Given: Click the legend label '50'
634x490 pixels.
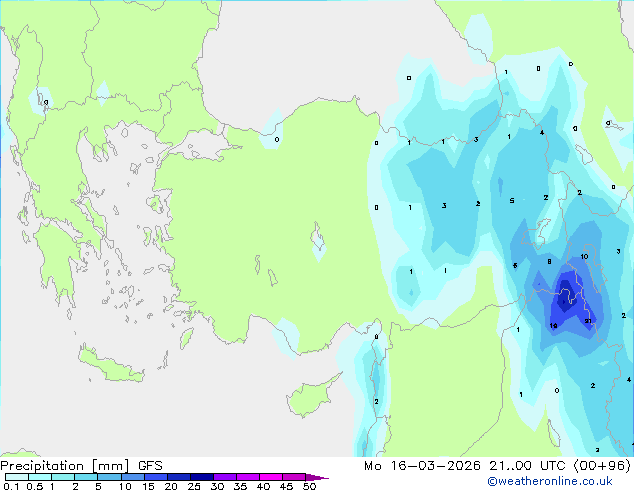Looking at the screenshot, I should (309, 486).
